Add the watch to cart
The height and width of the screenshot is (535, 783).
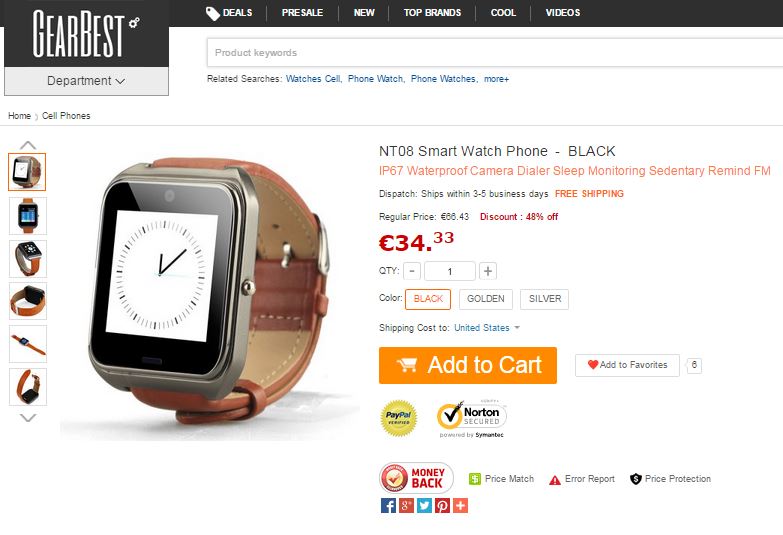click(x=468, y=365)
